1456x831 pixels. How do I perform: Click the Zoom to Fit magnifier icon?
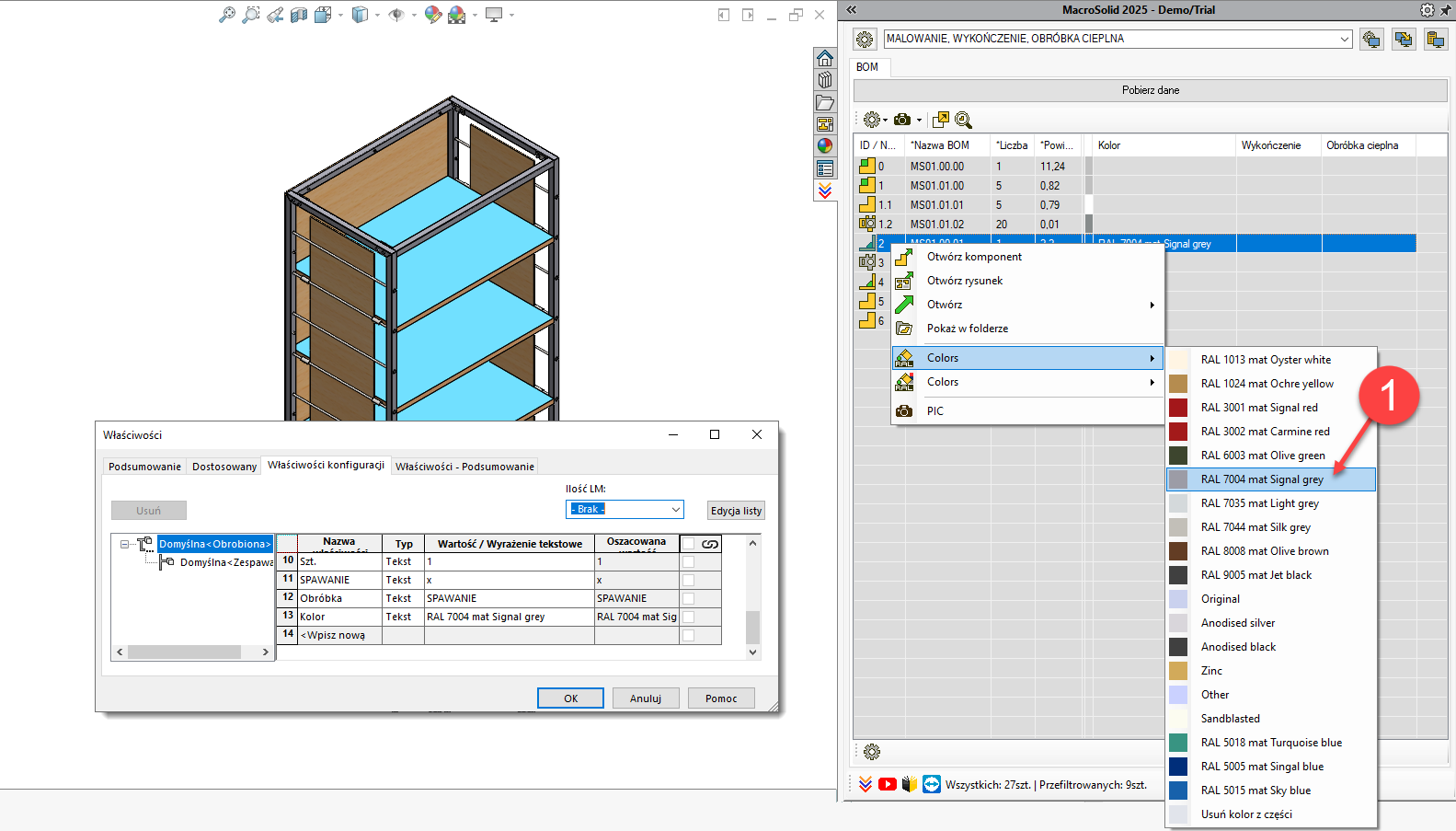pos(226,15)
